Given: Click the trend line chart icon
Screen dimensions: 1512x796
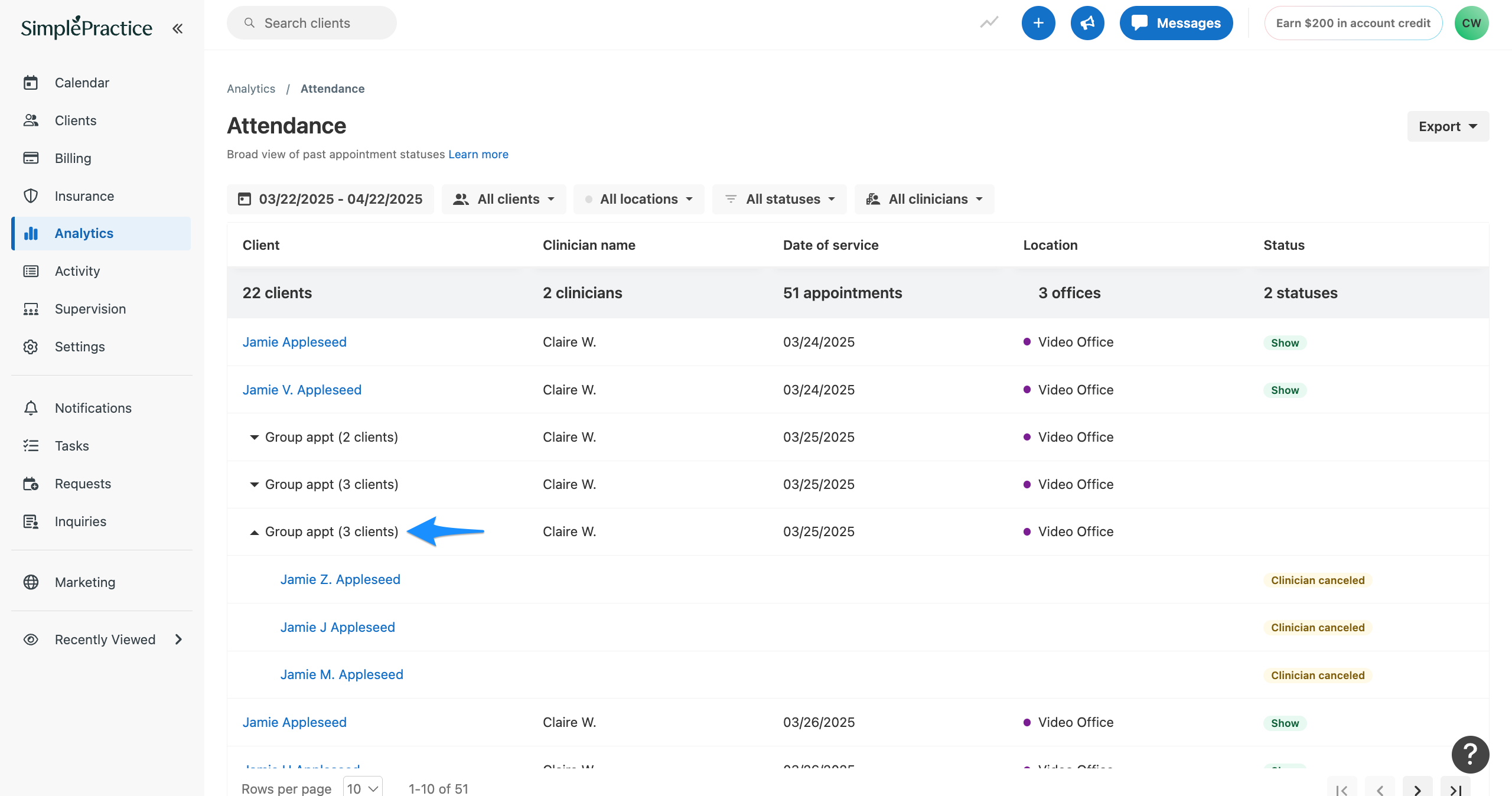Looking at the screenshot, I should point(989,23).
